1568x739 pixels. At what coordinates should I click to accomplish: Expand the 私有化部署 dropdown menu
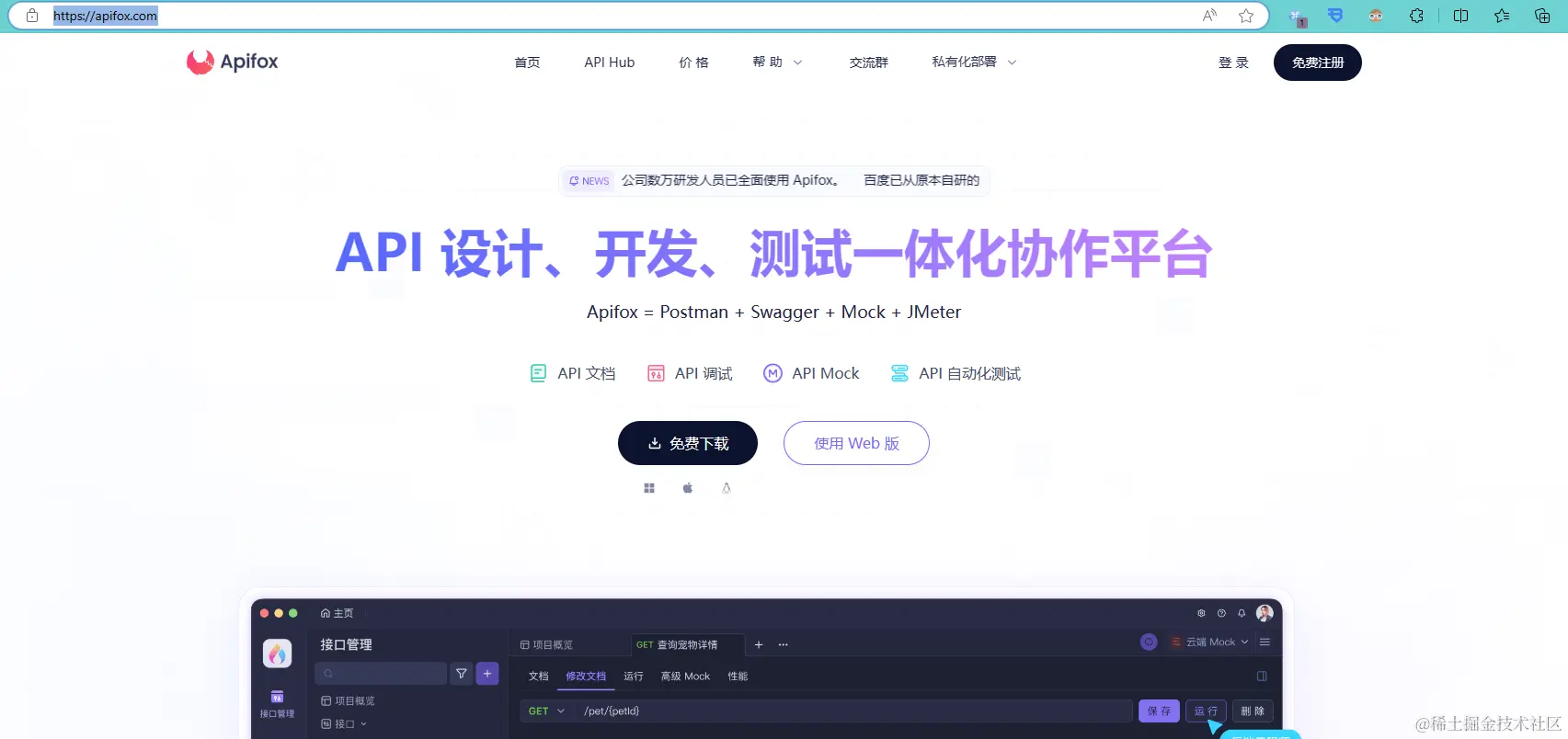[x=974, y=63]
